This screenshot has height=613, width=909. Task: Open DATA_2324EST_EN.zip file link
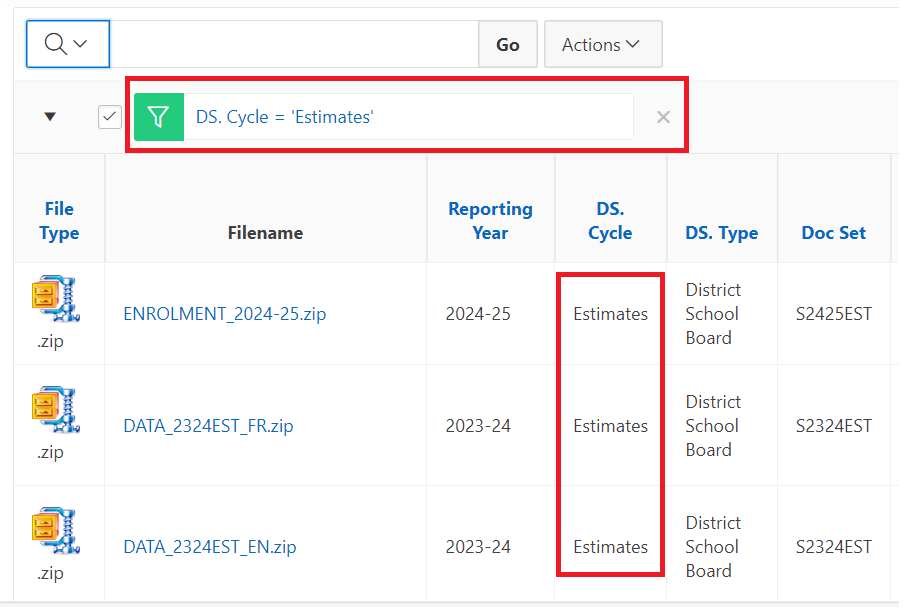click(x=209, y=547)
